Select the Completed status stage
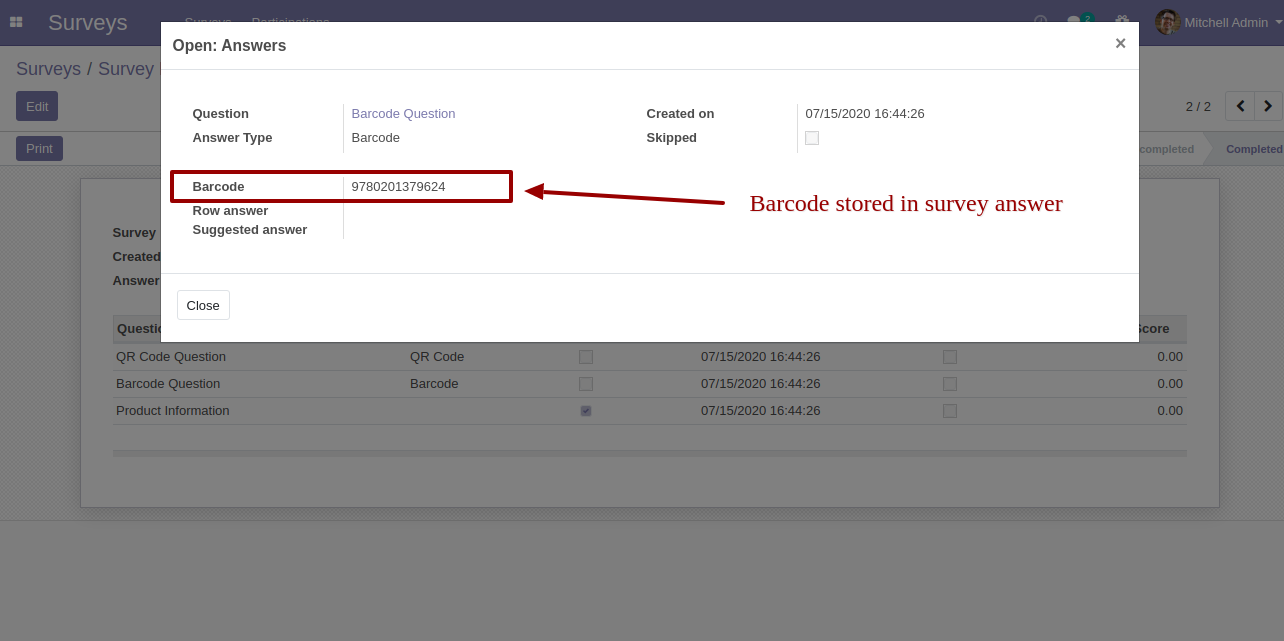Image resolution: width=1284 pixels, height=641 pixels. [x=1253, y=149]
